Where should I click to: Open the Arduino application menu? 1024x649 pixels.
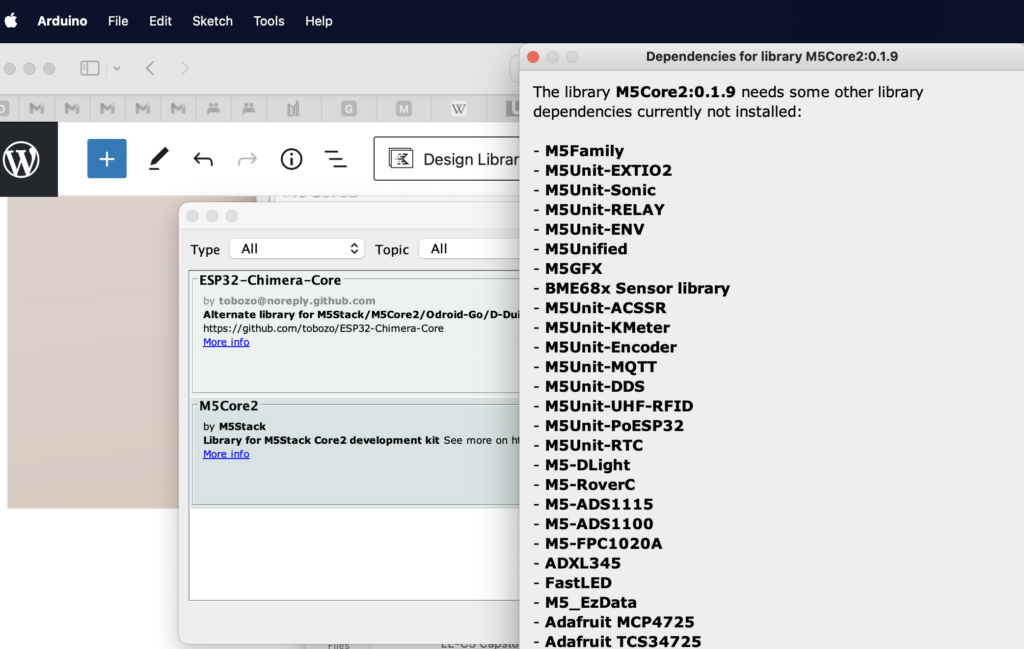(x=62, y=21)
